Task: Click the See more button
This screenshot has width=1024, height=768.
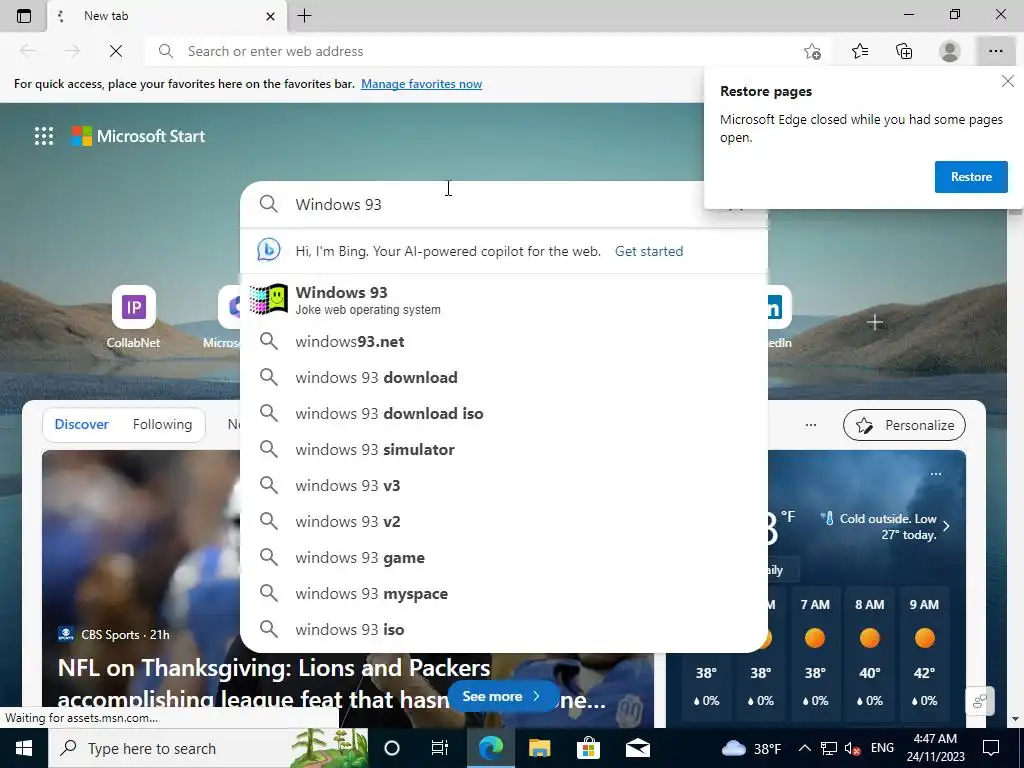Action: click(502, 696)
